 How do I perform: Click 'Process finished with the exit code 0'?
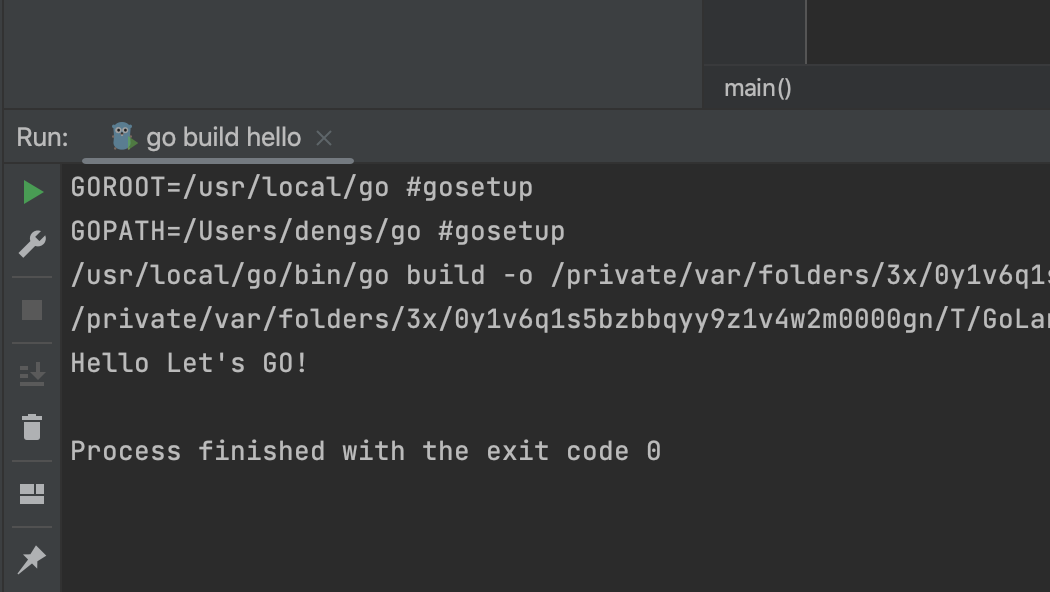366,451
